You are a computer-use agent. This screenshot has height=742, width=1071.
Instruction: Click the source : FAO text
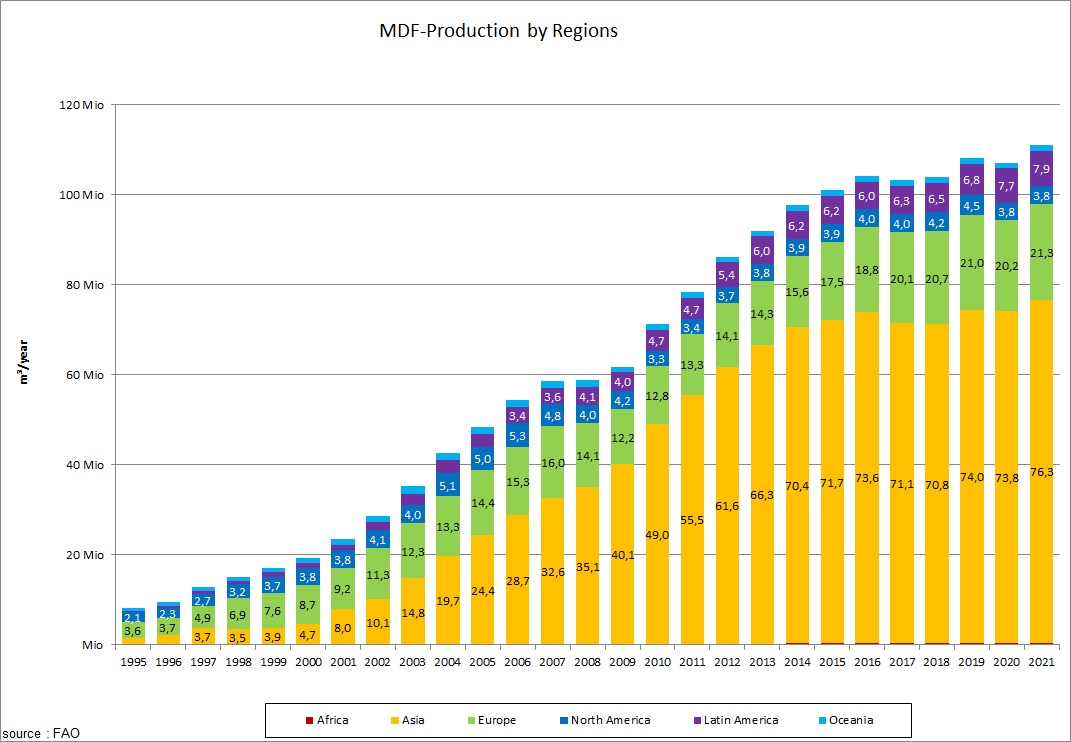pyautogui.click(x=41, y=733)
